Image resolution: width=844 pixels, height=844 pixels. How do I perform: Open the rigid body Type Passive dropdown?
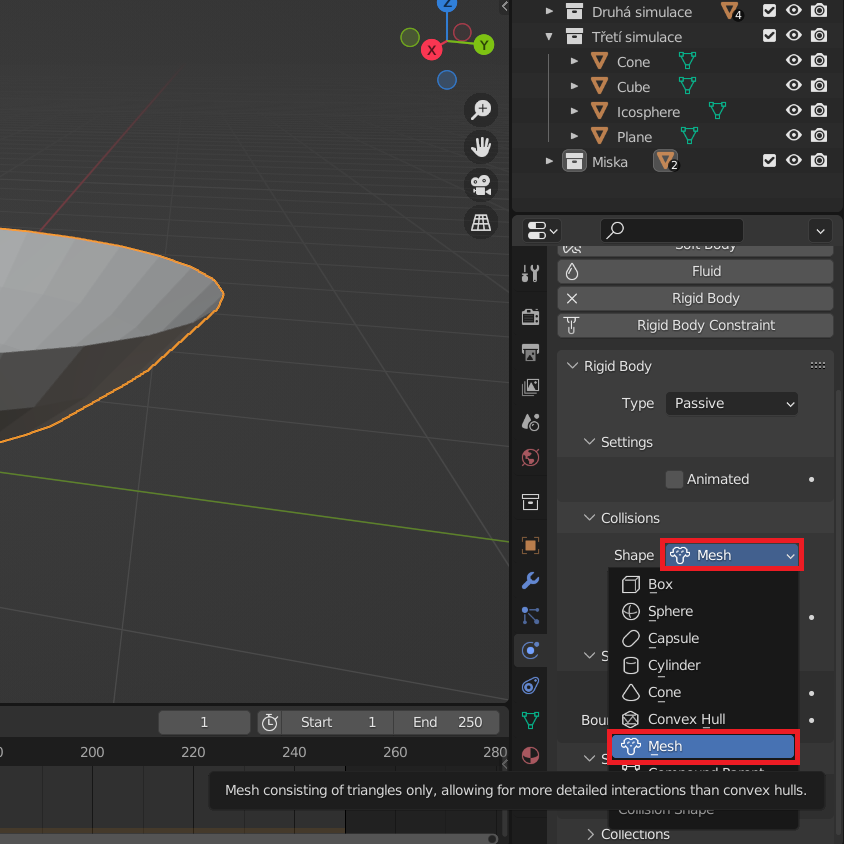[x=732, y=403]
